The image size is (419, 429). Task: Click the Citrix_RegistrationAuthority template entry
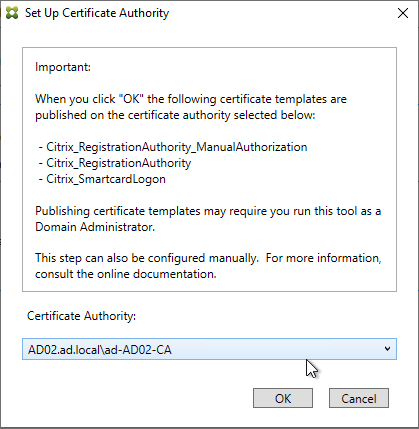pyautogui.click(x=115, y=163)
